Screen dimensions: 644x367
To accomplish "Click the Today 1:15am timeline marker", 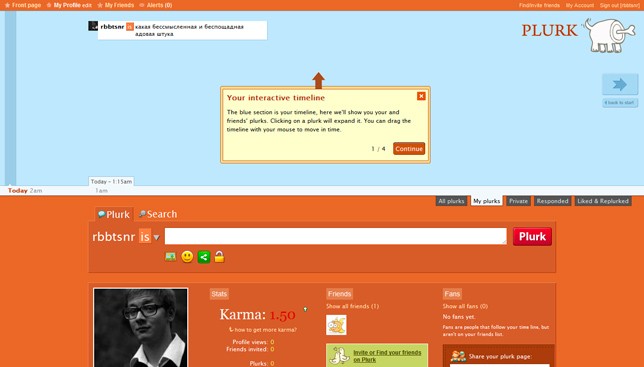I will pos(111,181).
